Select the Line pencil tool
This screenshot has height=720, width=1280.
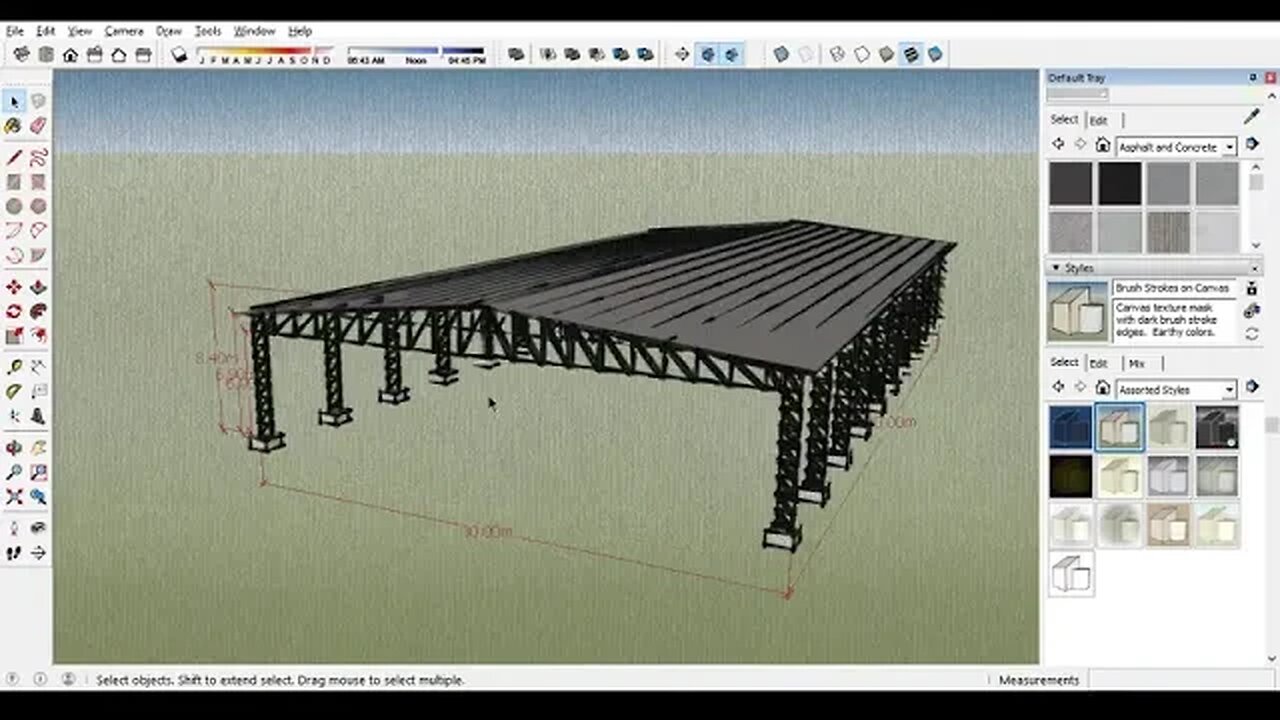click(x=14, y=158)
